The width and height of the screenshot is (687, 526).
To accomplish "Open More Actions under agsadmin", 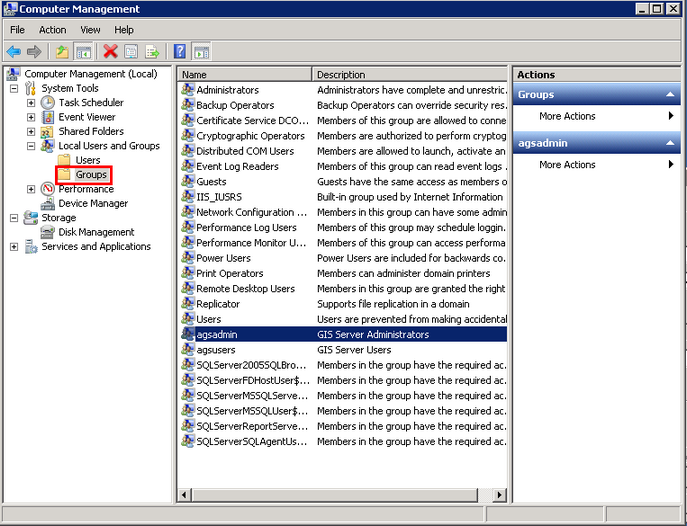I will [x=597, y=165].
